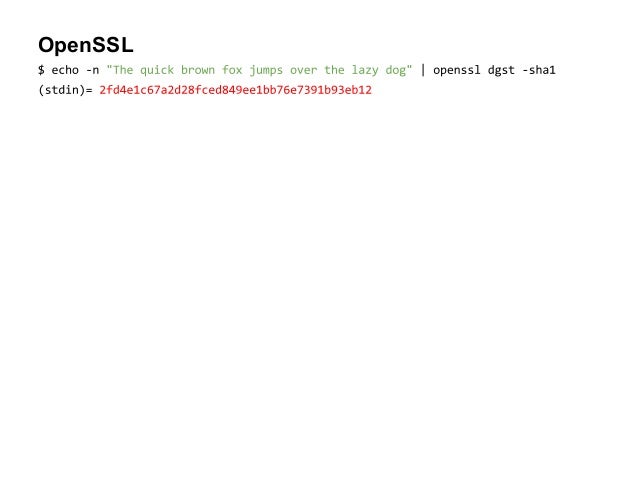Select the word echo in the command

click(x=65, y=70)
